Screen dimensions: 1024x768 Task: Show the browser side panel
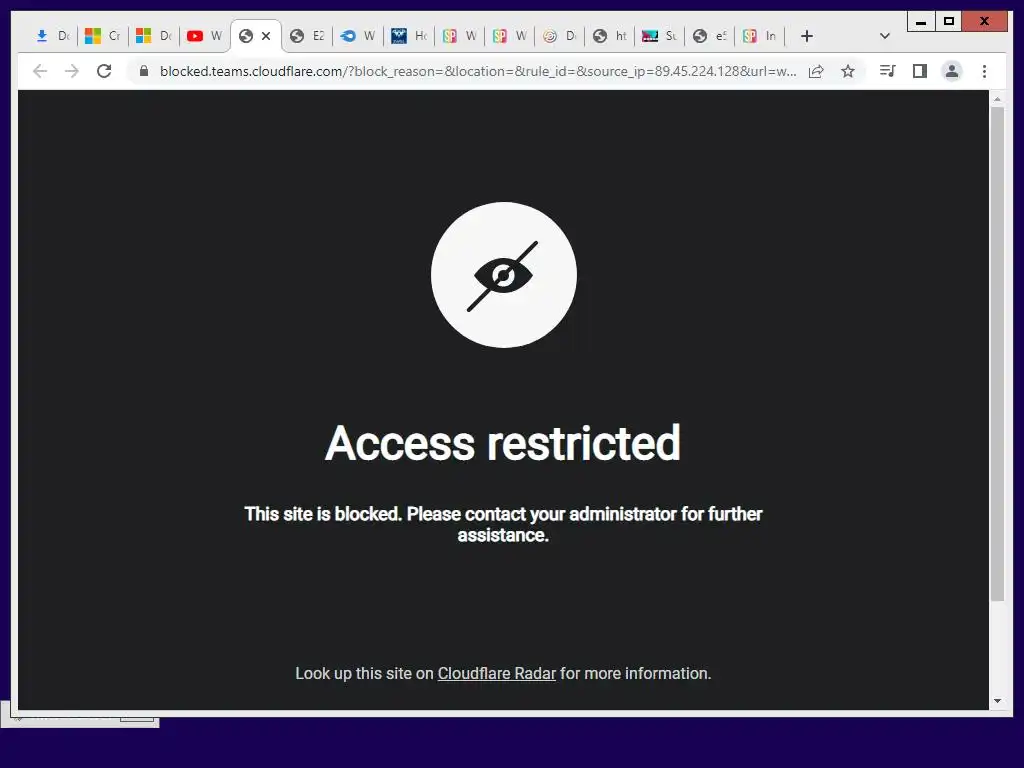point(920,71)
